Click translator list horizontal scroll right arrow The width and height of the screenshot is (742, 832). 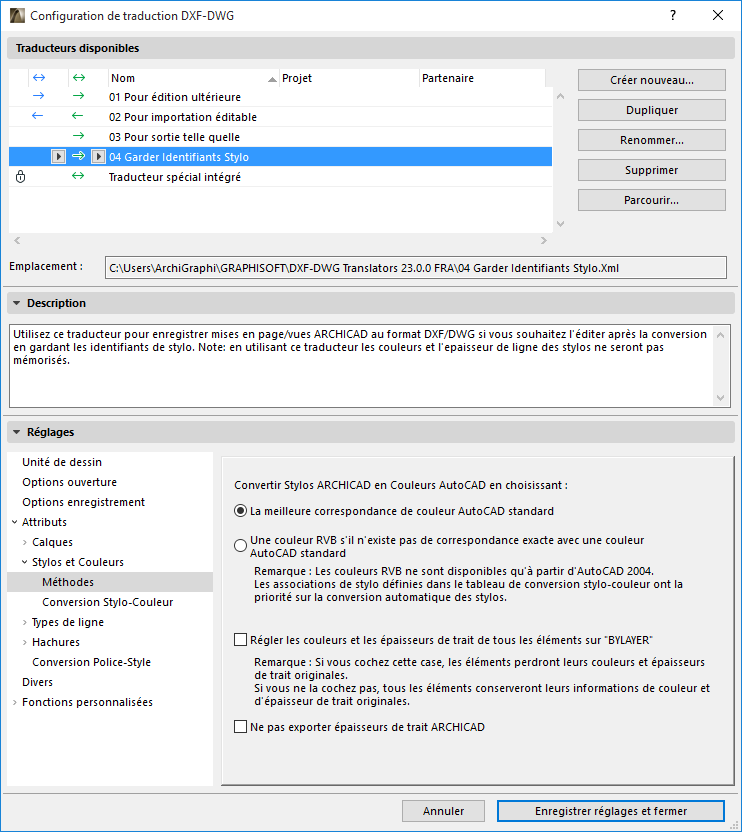543,240
